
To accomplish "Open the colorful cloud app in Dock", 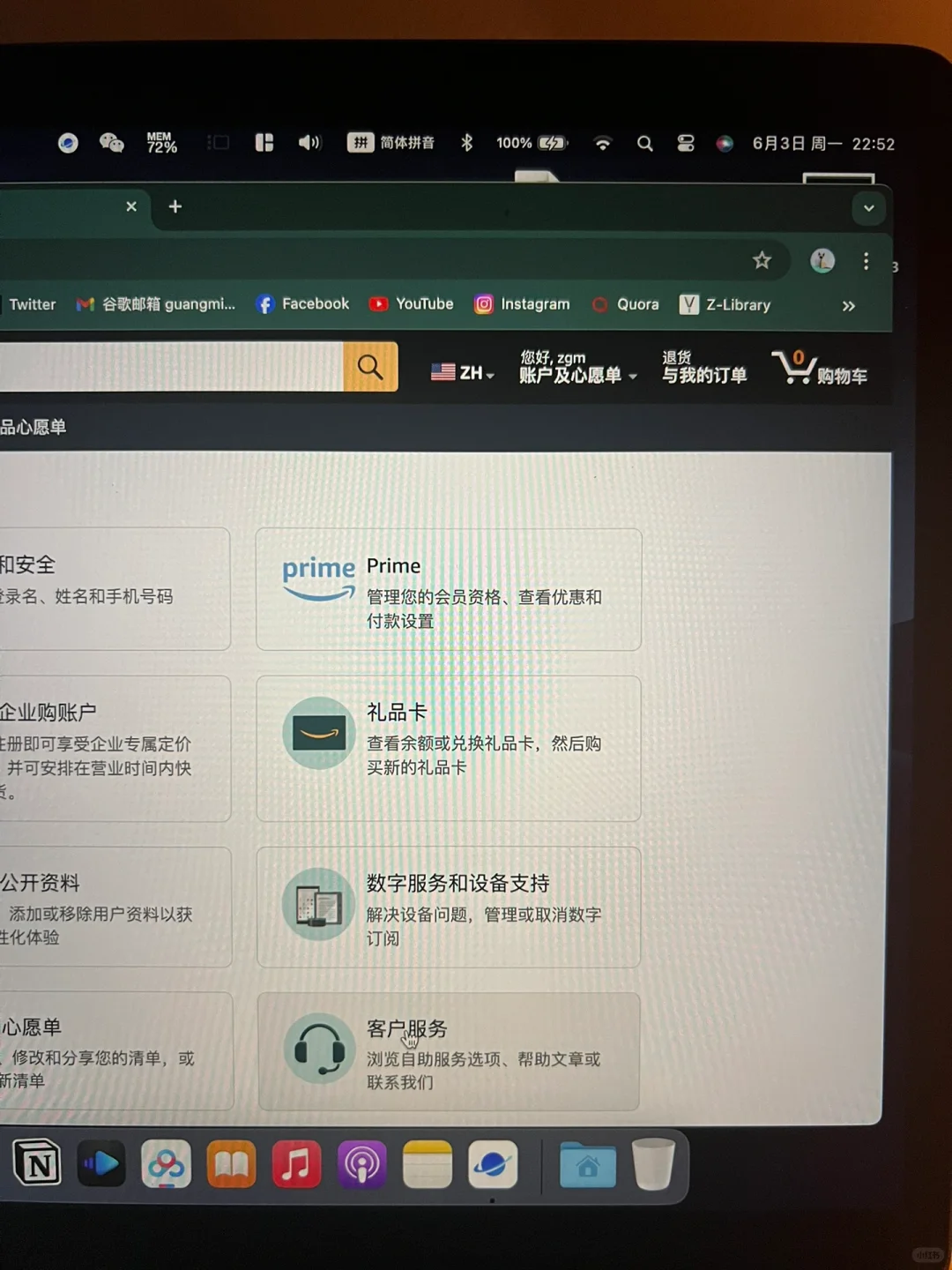I will pos(166,1164).
